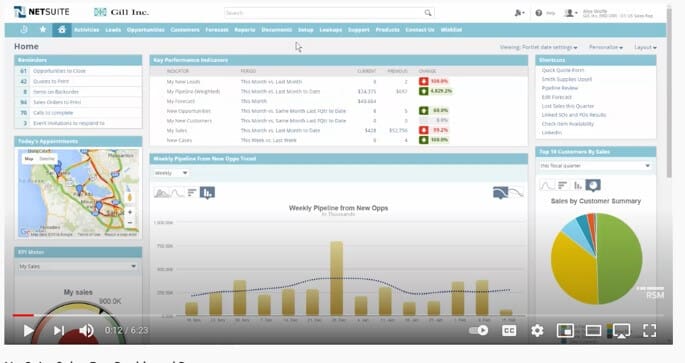Open the Contact Us menu
Screen dimensions: 685x363
click(x=420, y=30)
